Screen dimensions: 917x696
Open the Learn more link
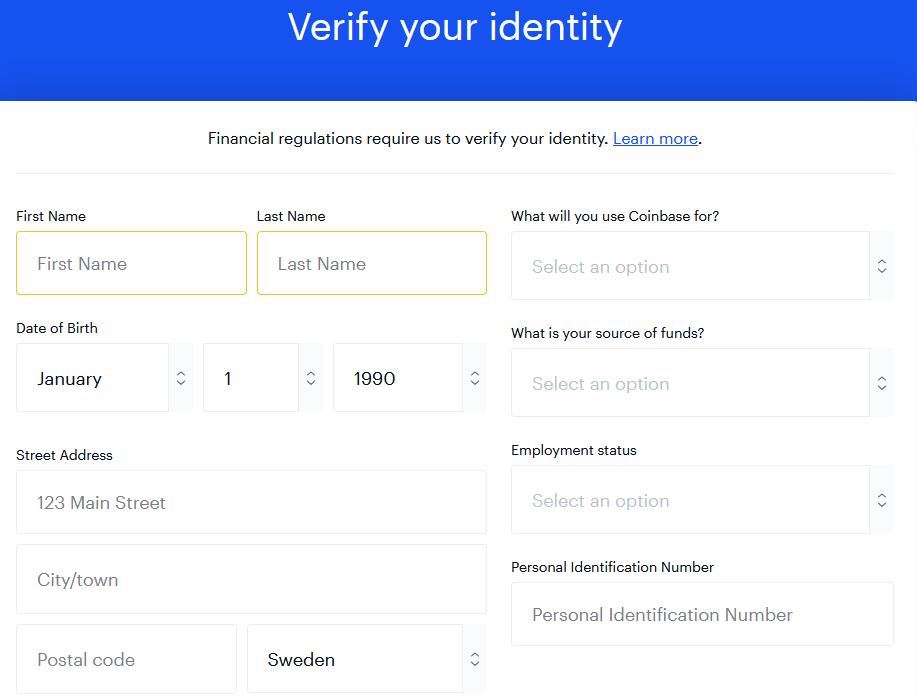(x=655, y=139)
